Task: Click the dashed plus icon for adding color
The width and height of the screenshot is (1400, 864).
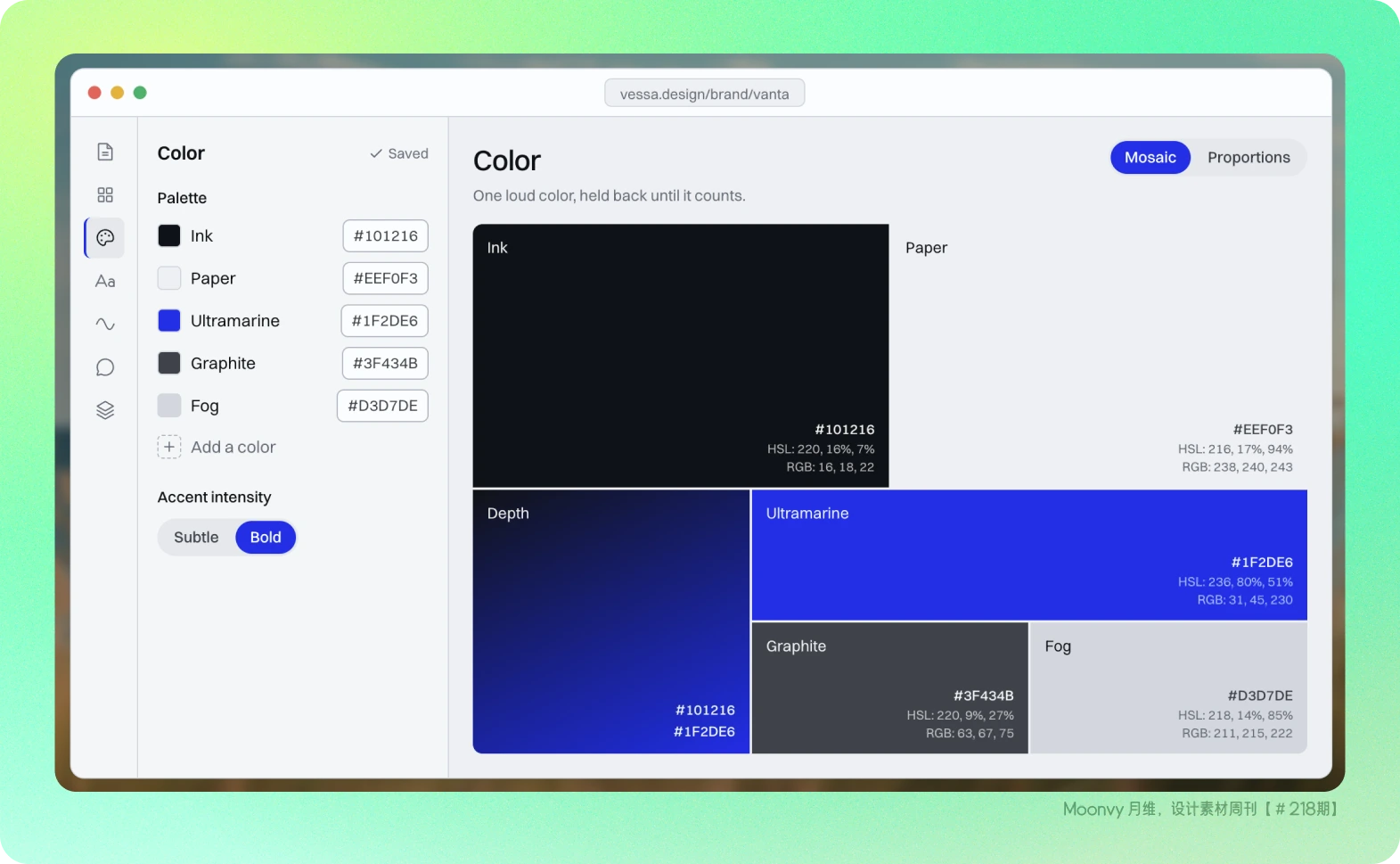Action: click(x=169, y=447)
